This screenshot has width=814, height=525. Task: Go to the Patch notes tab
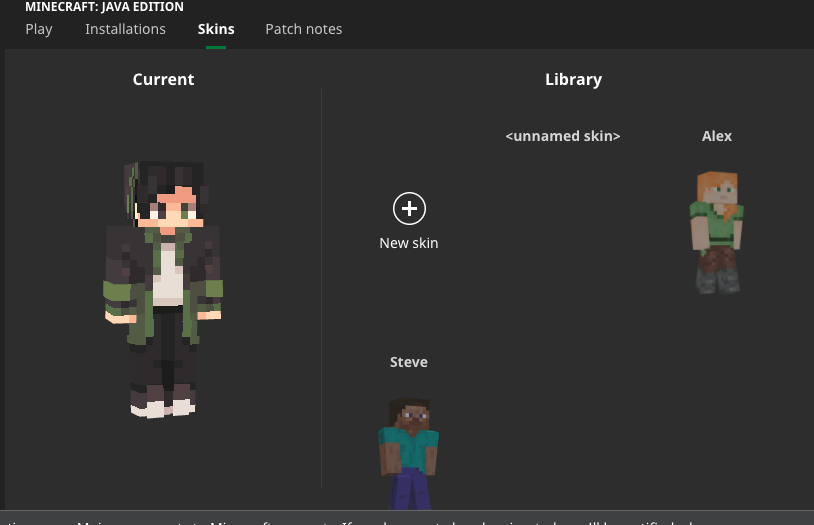[303, 29]
